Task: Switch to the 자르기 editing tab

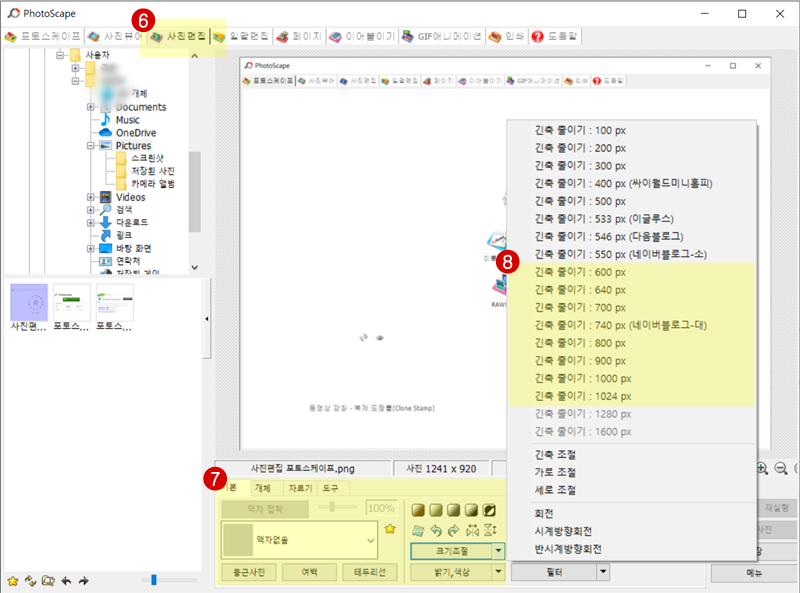Action: tap(300, 488)
